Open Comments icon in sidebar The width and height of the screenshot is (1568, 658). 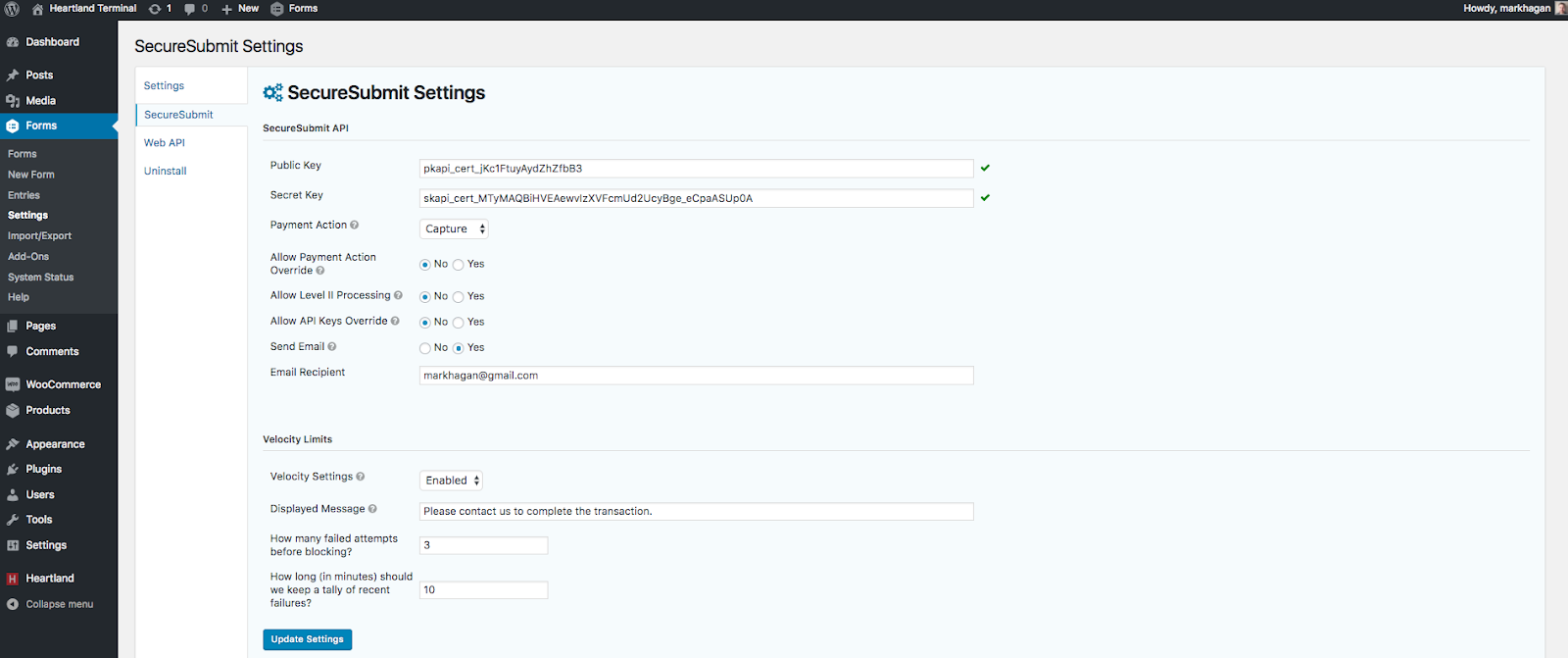13,352
